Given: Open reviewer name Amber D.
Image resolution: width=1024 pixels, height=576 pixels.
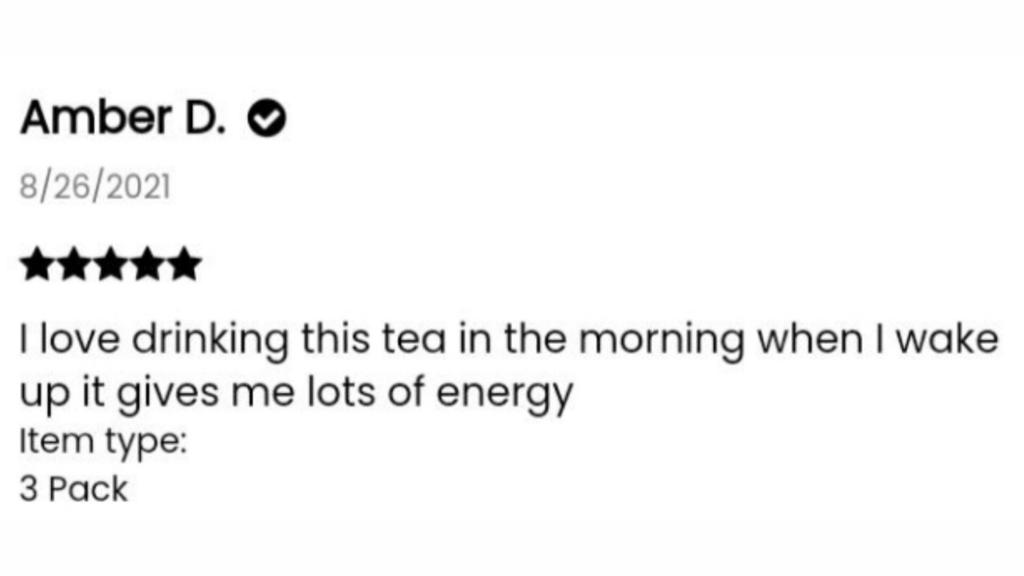Looking at the screenshot, I should coord(124,120).
